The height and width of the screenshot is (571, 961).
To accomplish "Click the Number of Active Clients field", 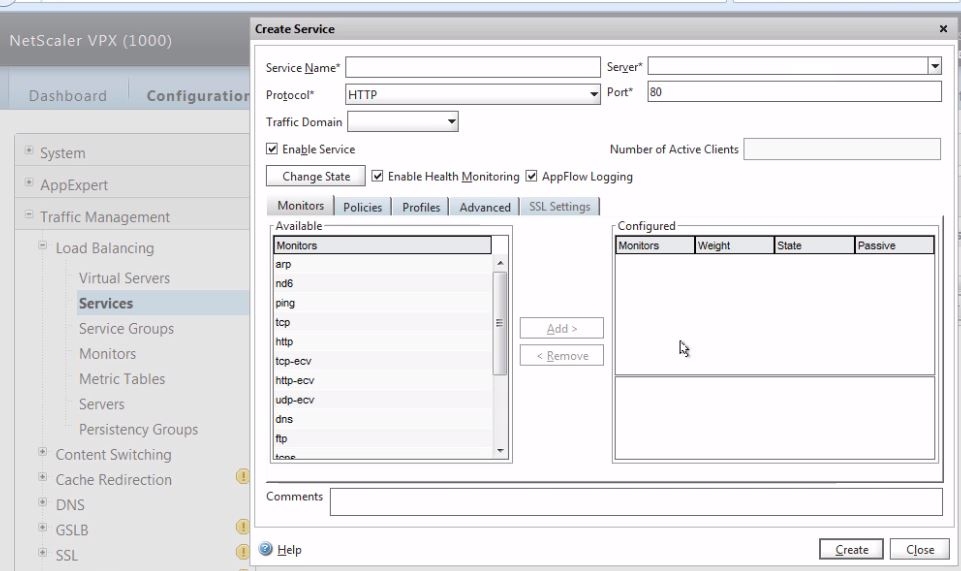I will pos(842,149).
